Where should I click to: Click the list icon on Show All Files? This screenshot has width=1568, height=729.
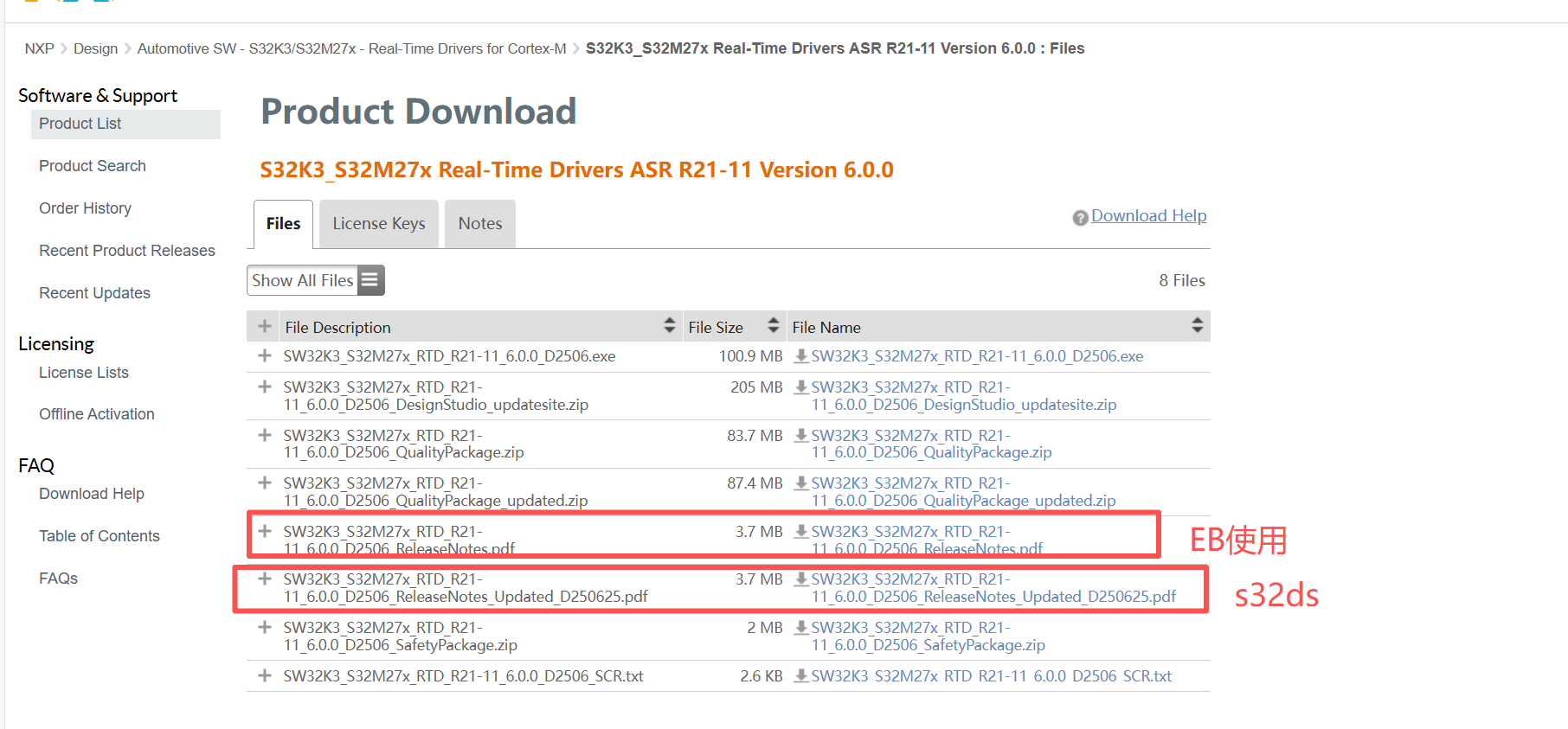tap(370, 280)
